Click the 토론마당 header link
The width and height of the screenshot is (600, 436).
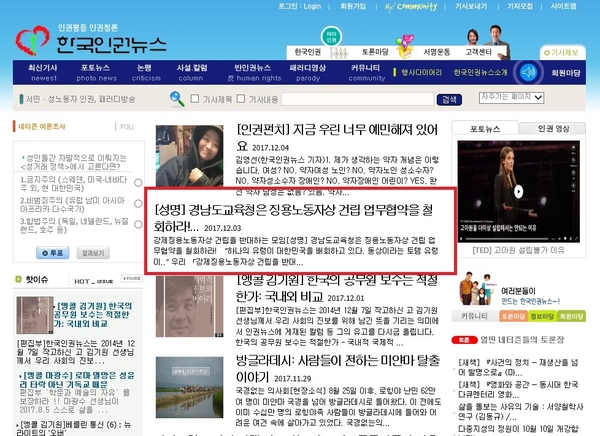[x=375, y=52]
